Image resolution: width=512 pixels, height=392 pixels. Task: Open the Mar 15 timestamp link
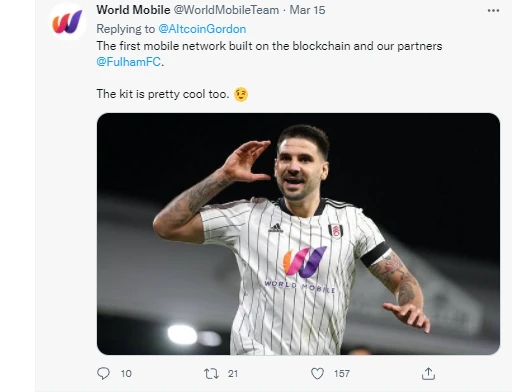click(307, 10)
